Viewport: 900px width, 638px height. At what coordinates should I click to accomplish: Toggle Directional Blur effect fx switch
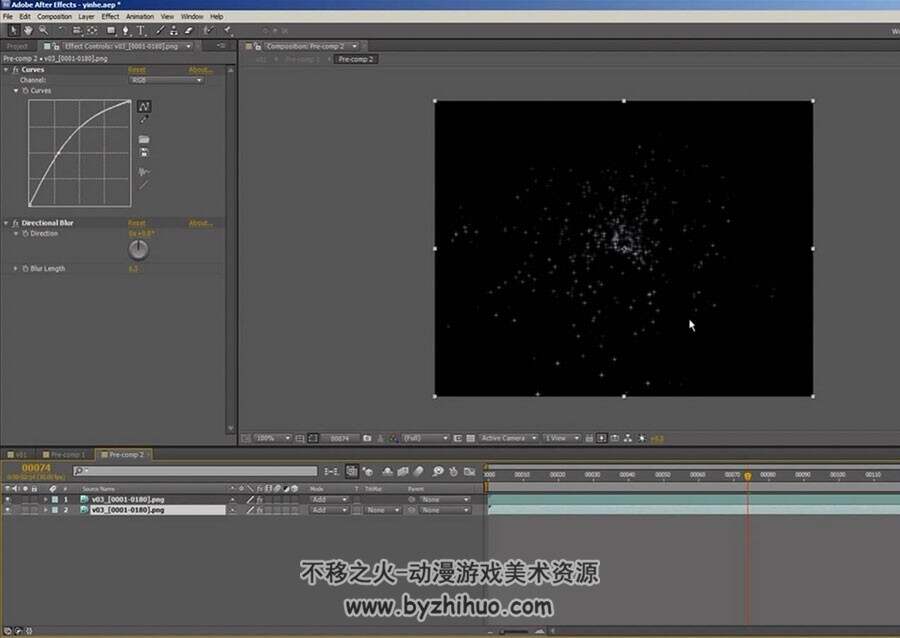point(15,223)
